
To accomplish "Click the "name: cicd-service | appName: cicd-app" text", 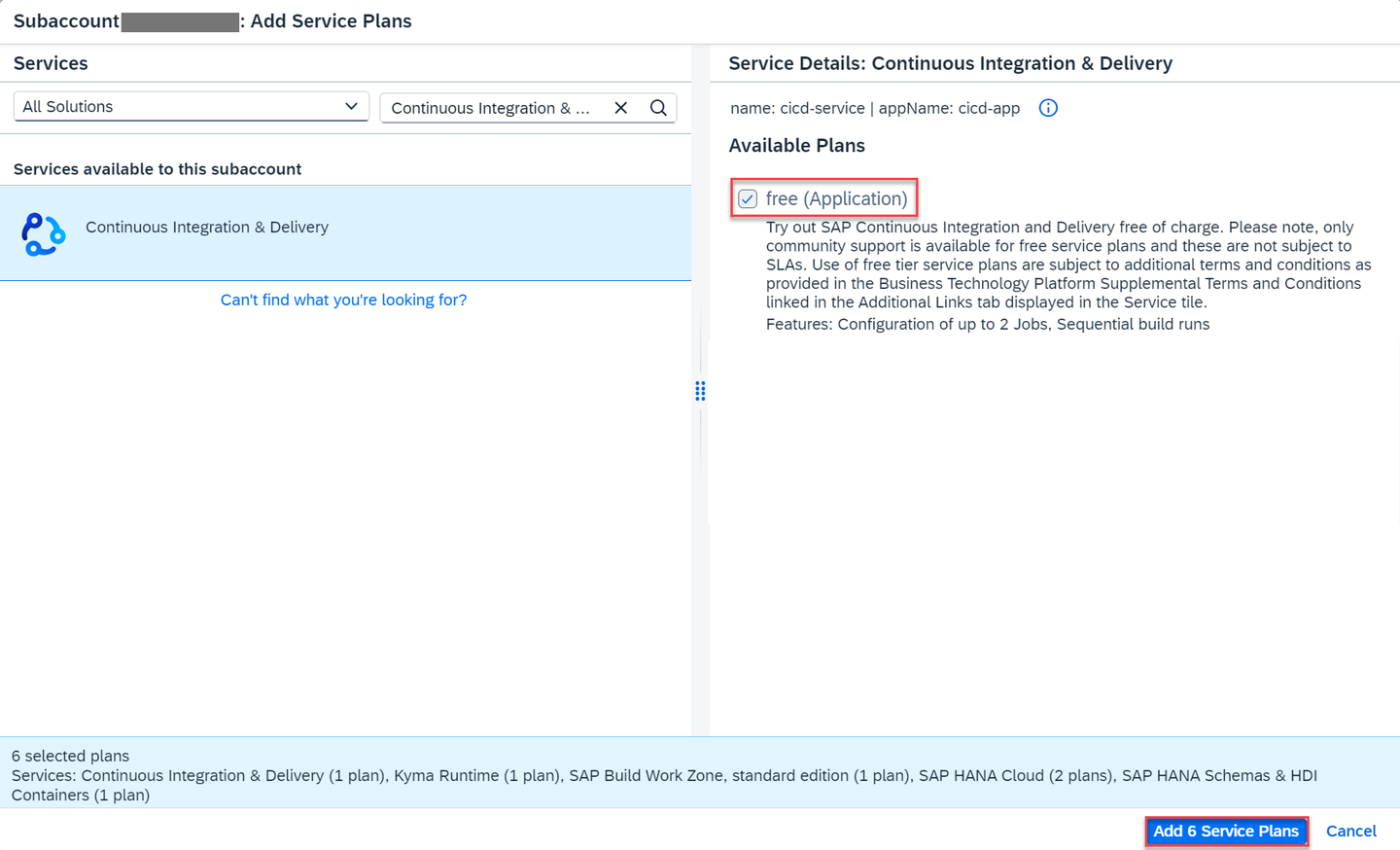I will 875,108.
